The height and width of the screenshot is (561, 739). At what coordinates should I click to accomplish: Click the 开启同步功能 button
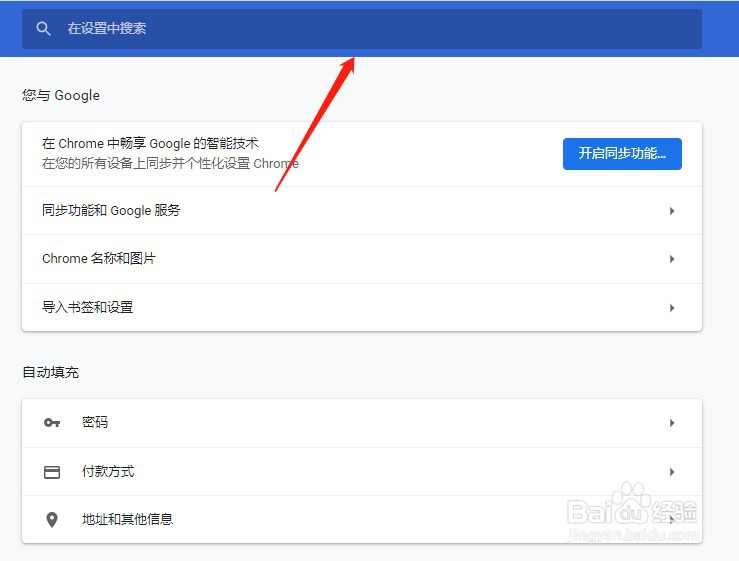point(622,154)
